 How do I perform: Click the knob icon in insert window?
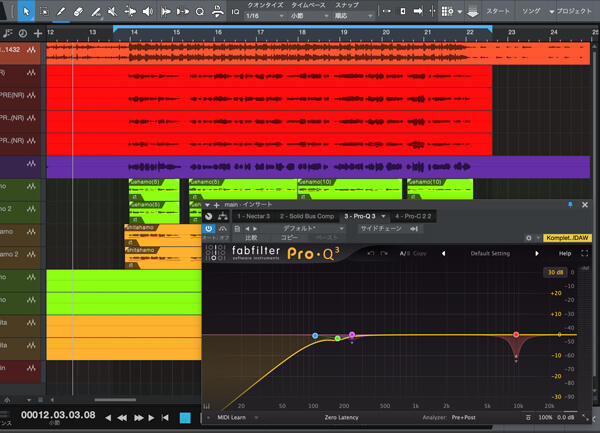[209, 216]
